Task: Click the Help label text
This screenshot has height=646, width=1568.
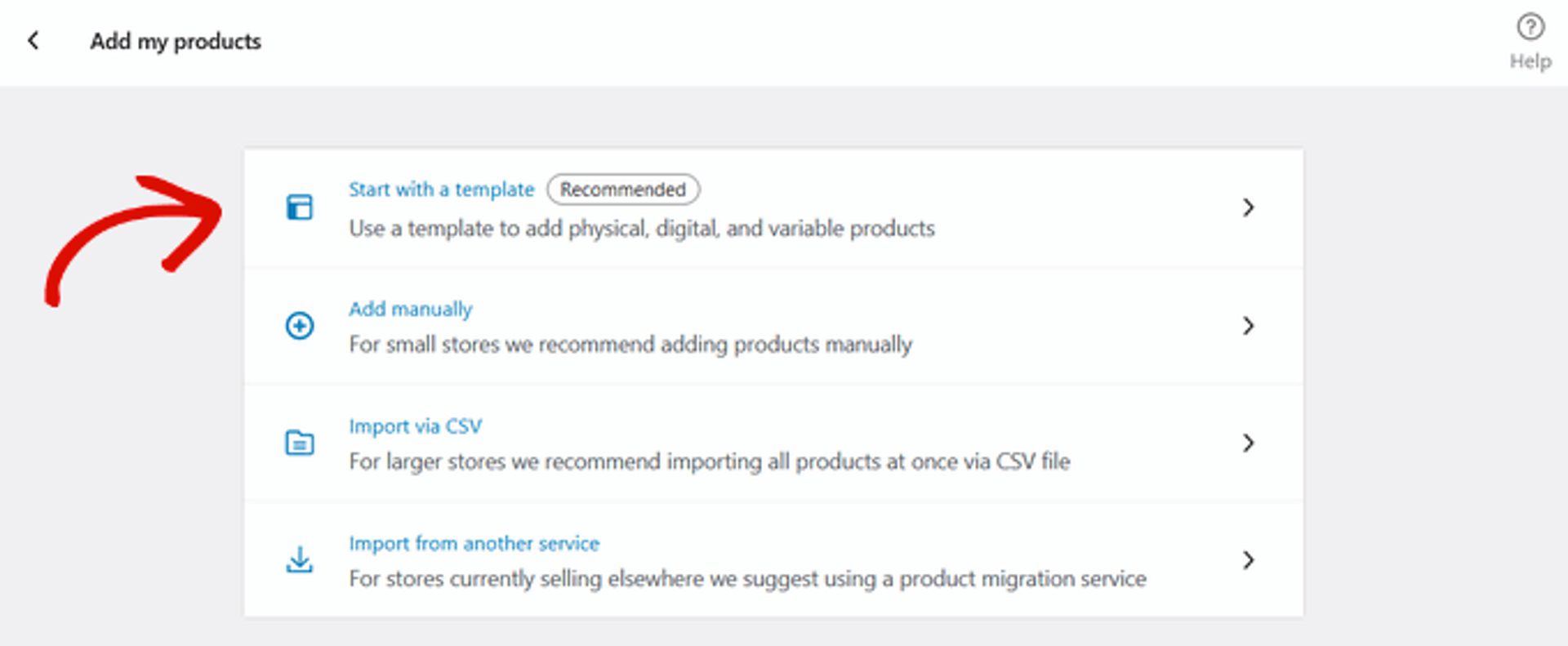Action: coord(1532,60)
